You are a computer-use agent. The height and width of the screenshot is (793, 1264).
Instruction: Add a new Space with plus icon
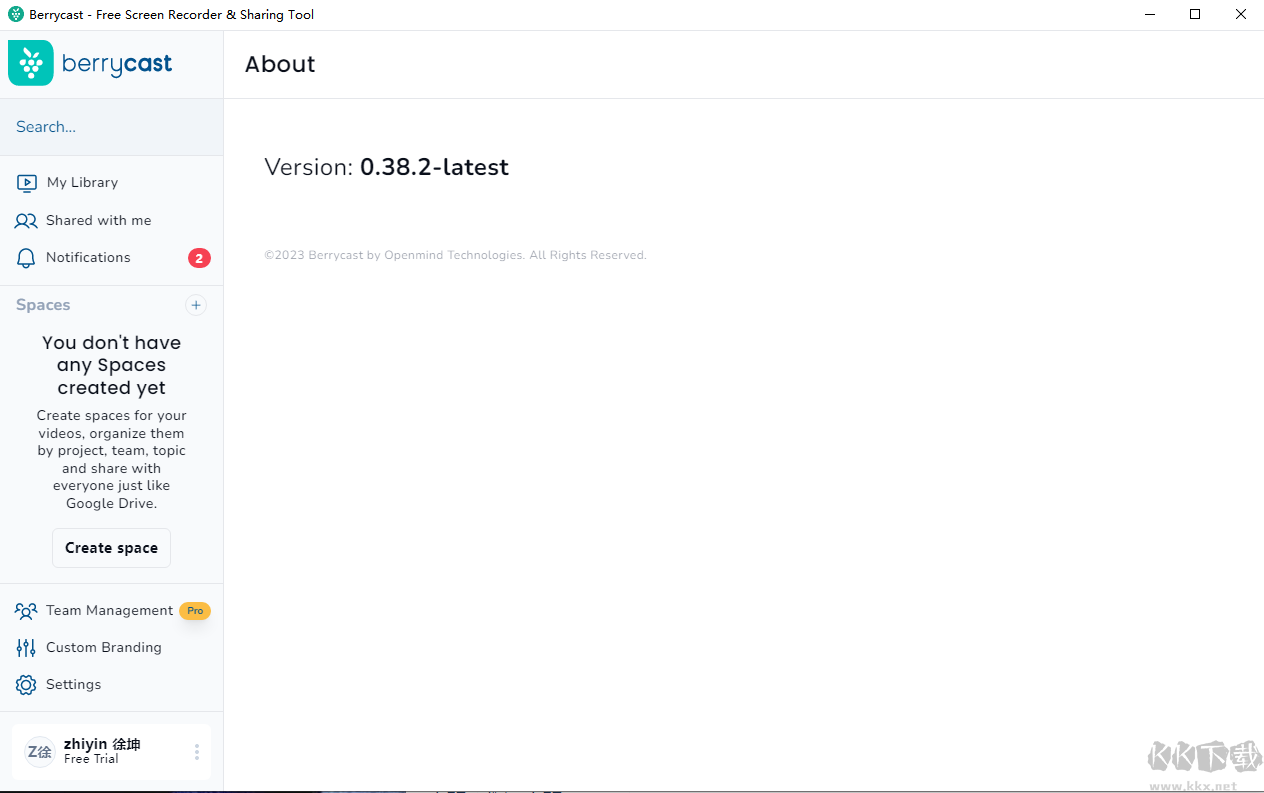[196, 305]
